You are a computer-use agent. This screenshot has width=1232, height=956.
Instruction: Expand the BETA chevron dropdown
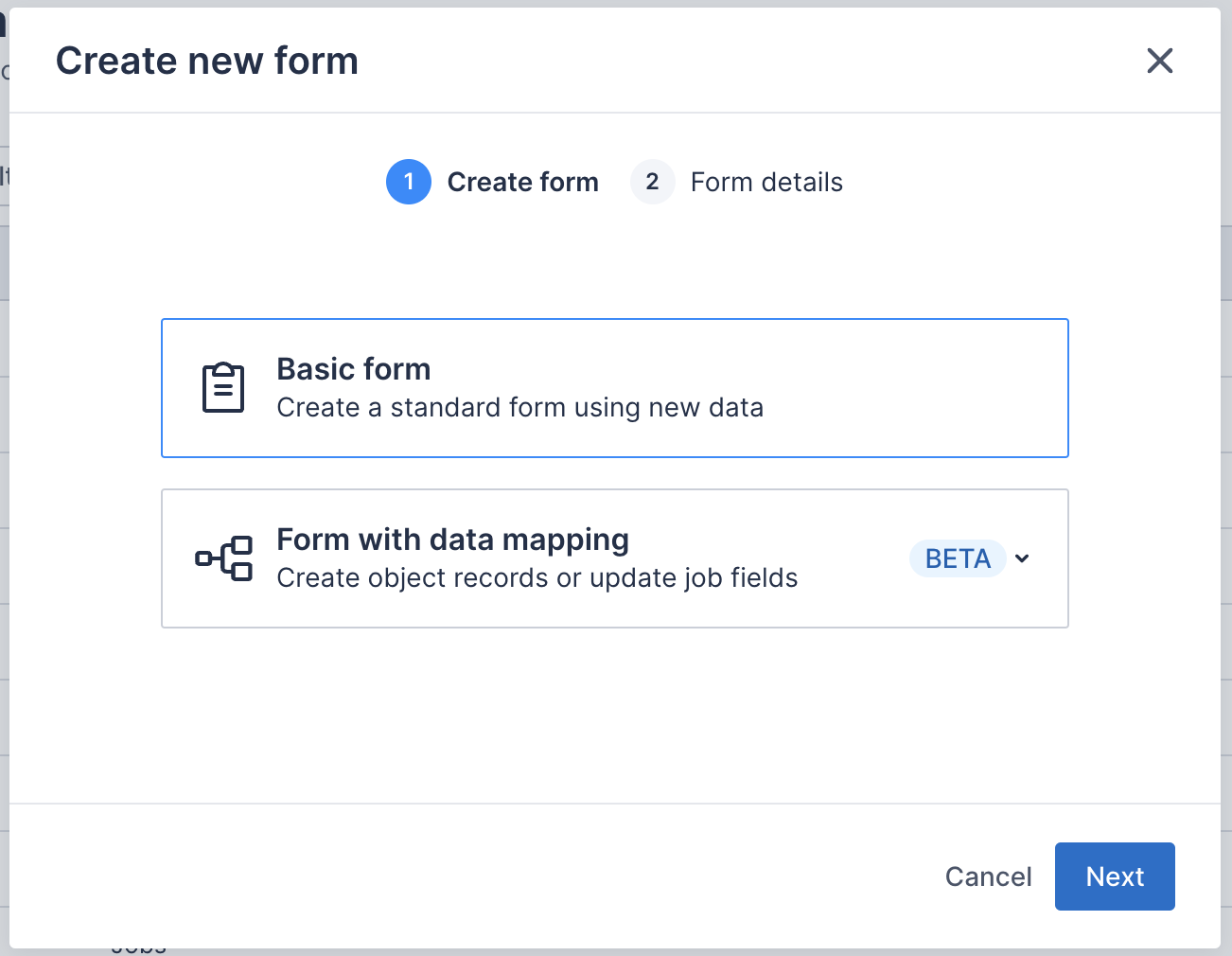point(1022,558)
